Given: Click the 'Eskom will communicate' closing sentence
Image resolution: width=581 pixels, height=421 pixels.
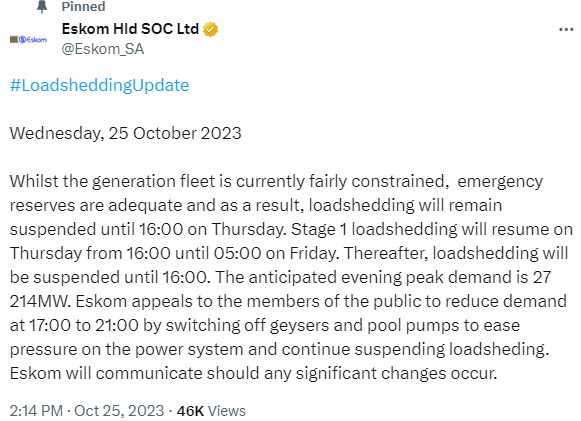Looking at the screenshot, I should [x=253, y=373].
